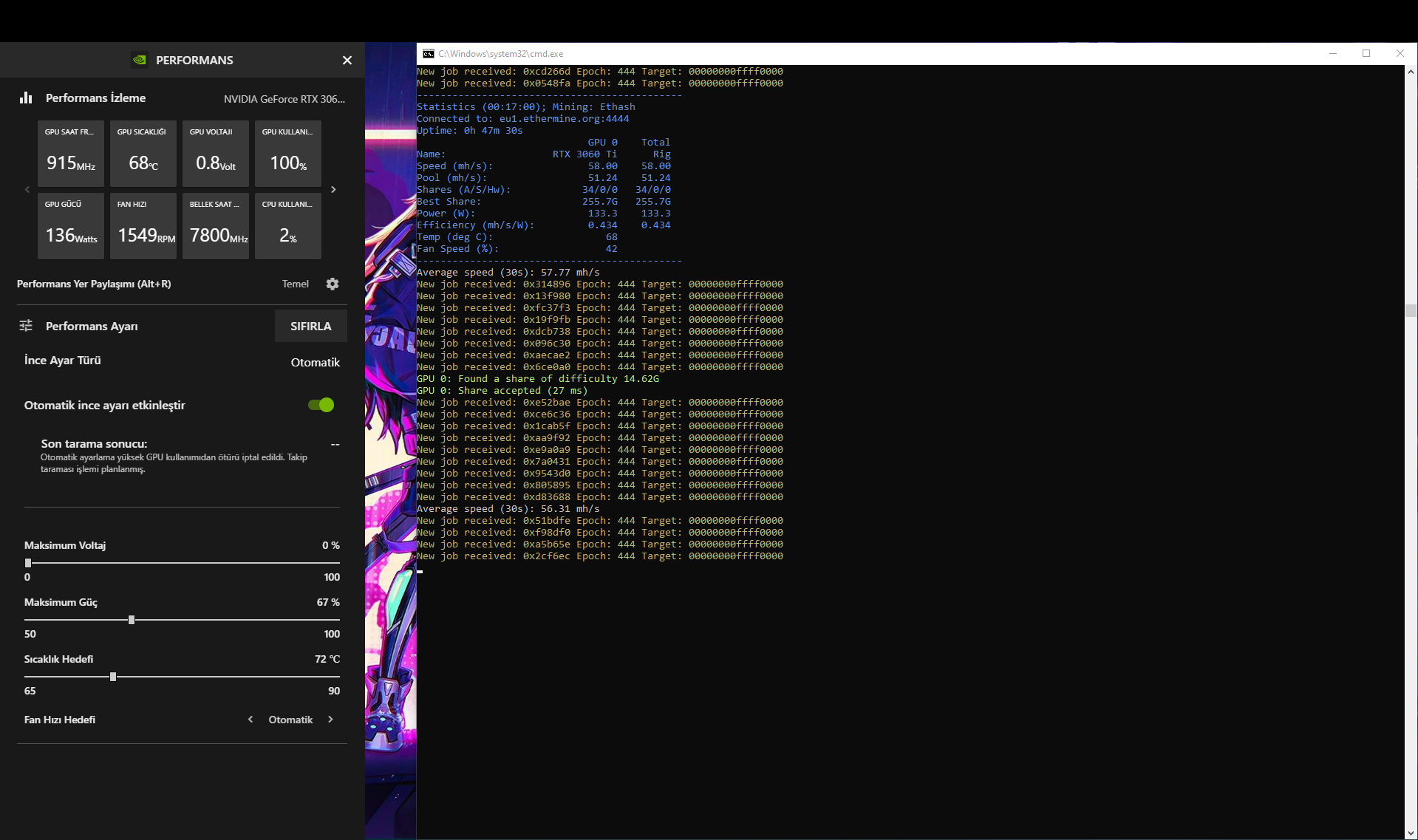Click the cmd.exe title bar icon

tap(428, 54)
